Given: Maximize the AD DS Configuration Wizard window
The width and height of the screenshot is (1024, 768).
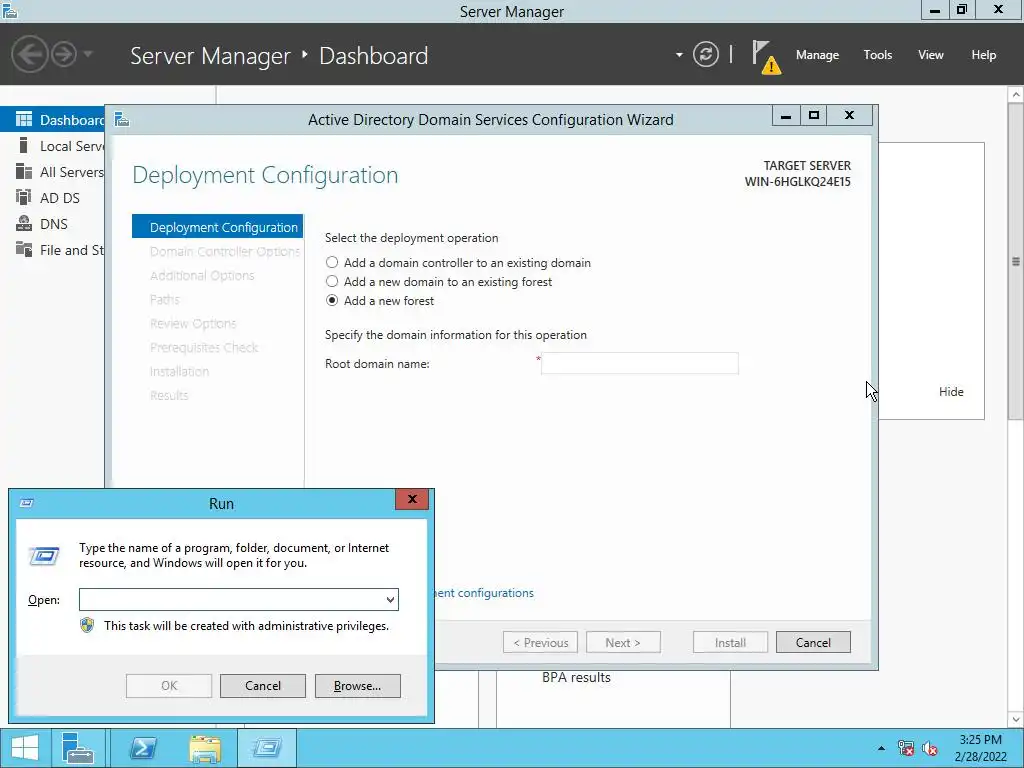Looking at the screenshot, I should coord(814,116).
